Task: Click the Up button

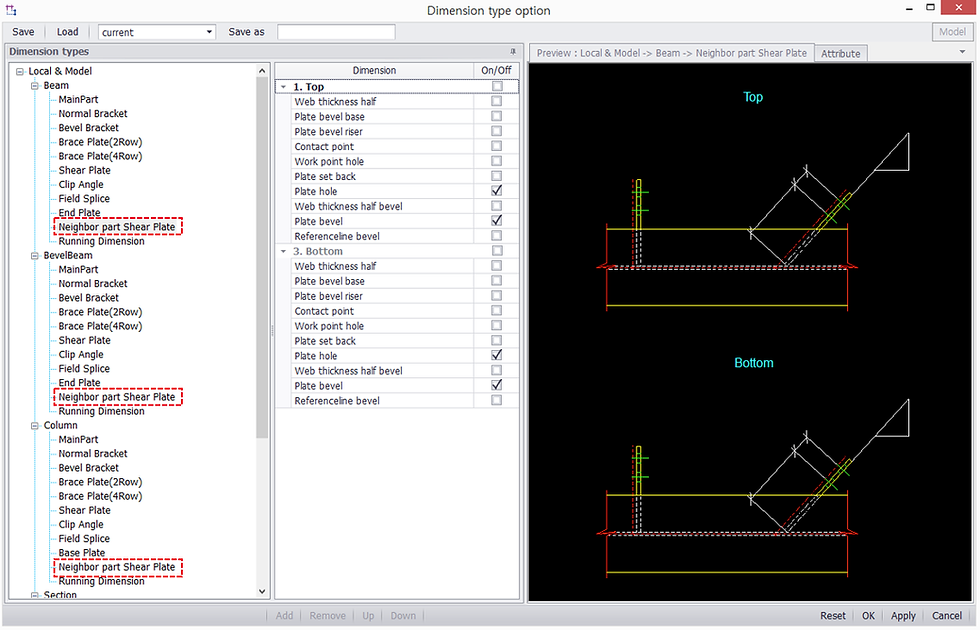Action: point(368,616)
